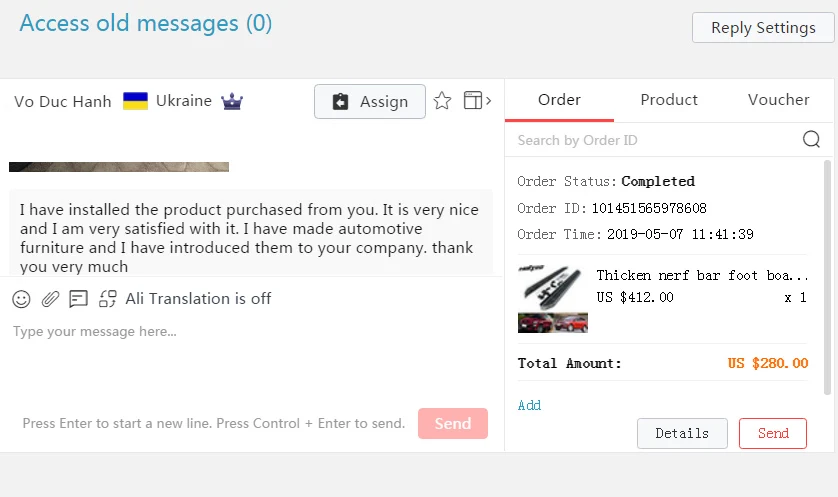This screenshot has width=838, height=497.
Task: Click the purple crown badge
Action: pos(232,101)
